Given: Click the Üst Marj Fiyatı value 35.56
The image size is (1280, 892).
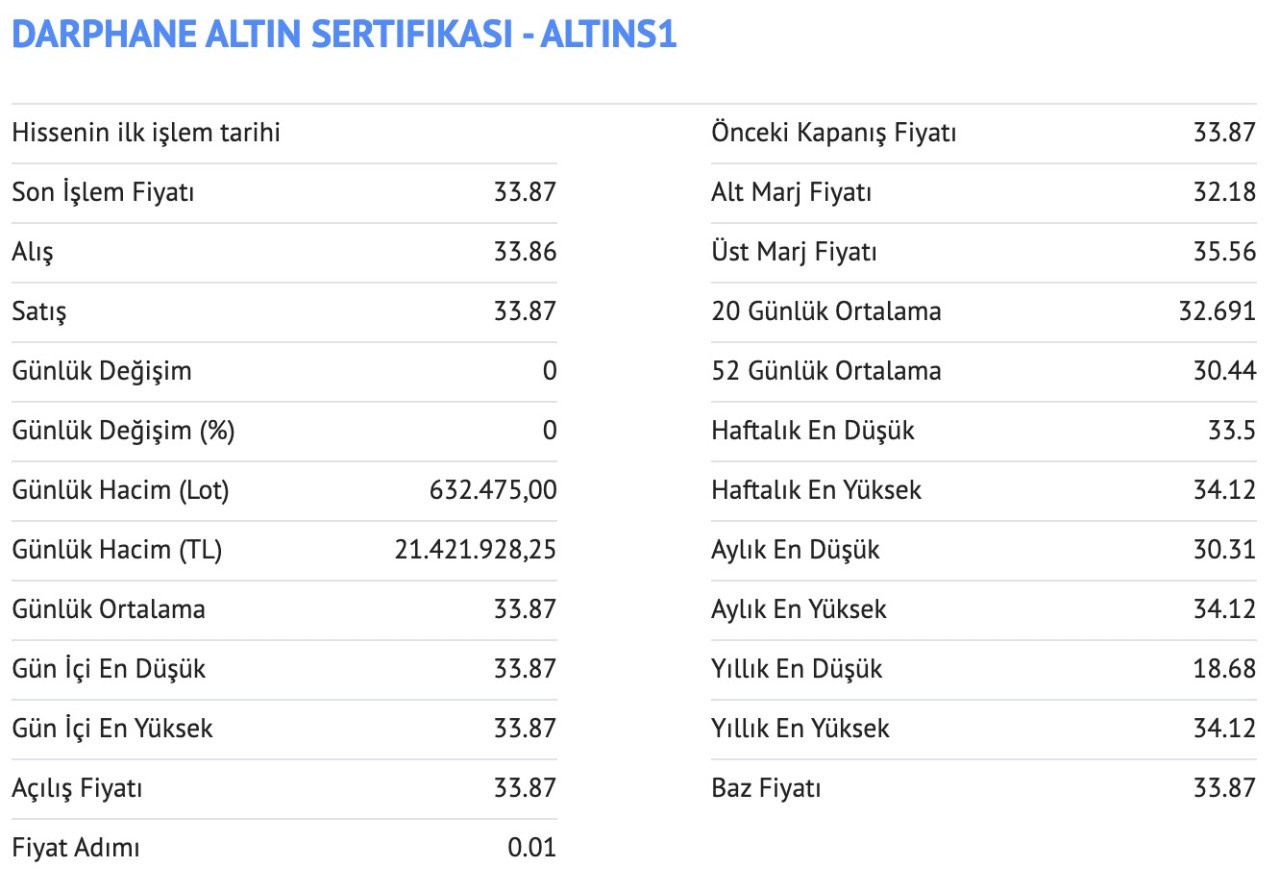Looking at the screenshot, I should coord(1224,252).
